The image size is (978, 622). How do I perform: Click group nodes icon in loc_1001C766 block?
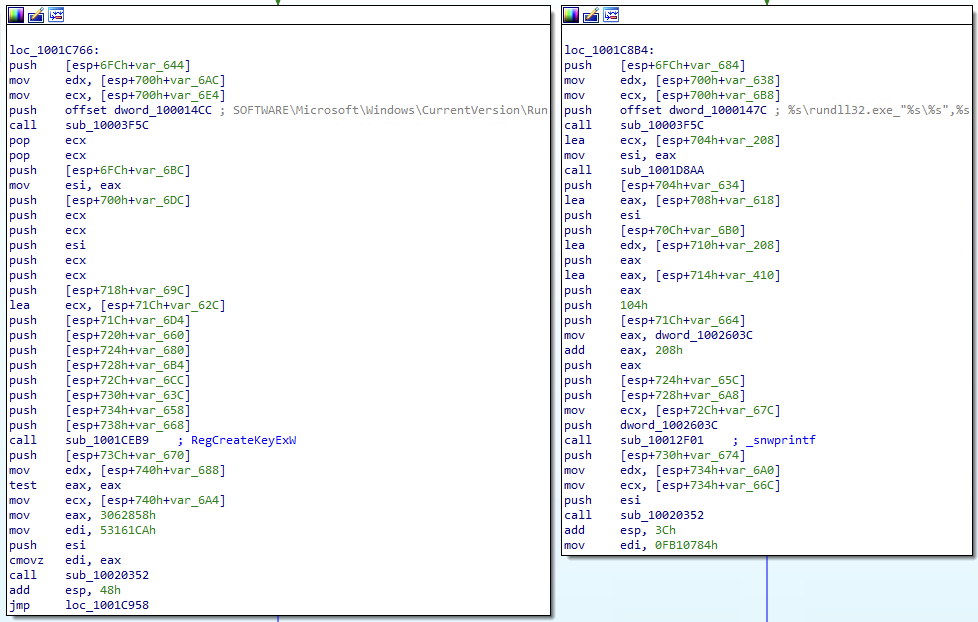56,16
